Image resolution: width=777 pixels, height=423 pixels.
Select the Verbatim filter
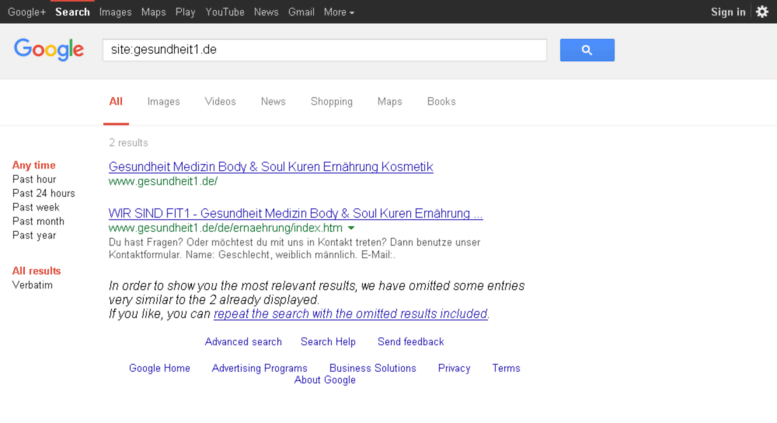(32, 285)
